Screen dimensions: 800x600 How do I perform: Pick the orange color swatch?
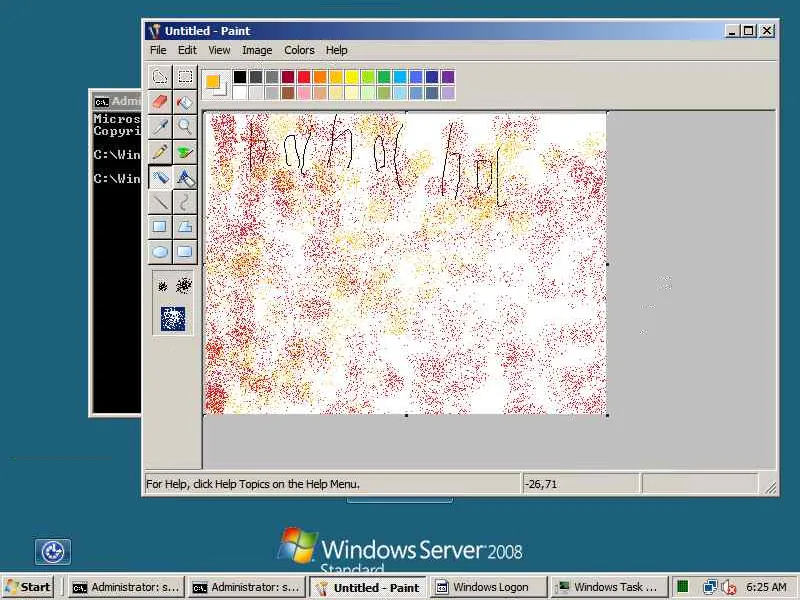pos(320,77)
